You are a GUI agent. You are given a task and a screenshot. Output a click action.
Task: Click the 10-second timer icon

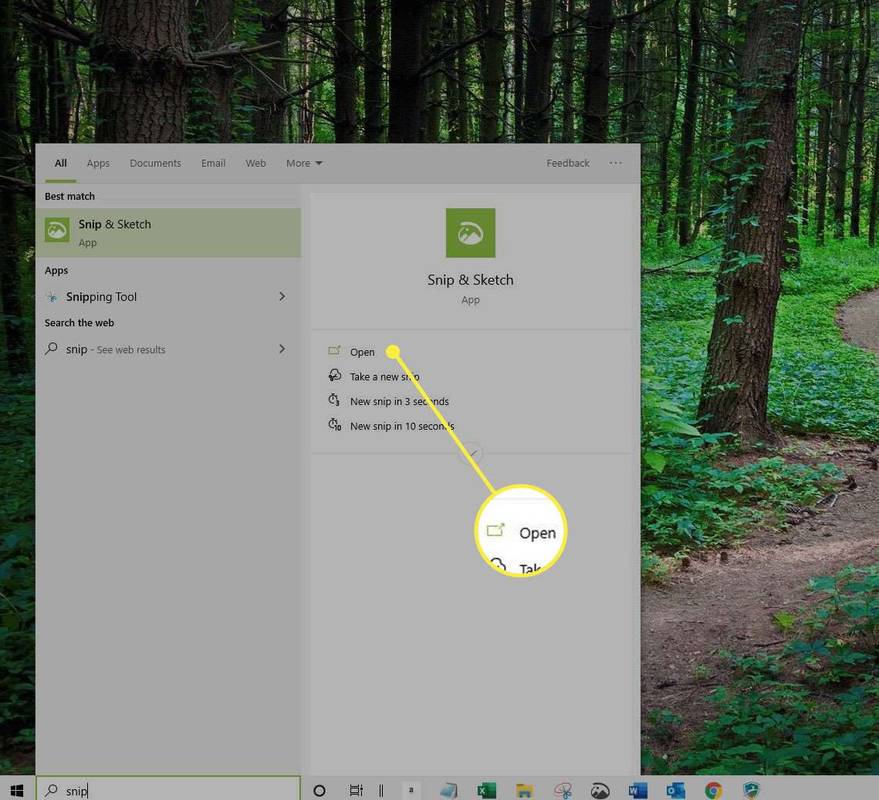335,424
